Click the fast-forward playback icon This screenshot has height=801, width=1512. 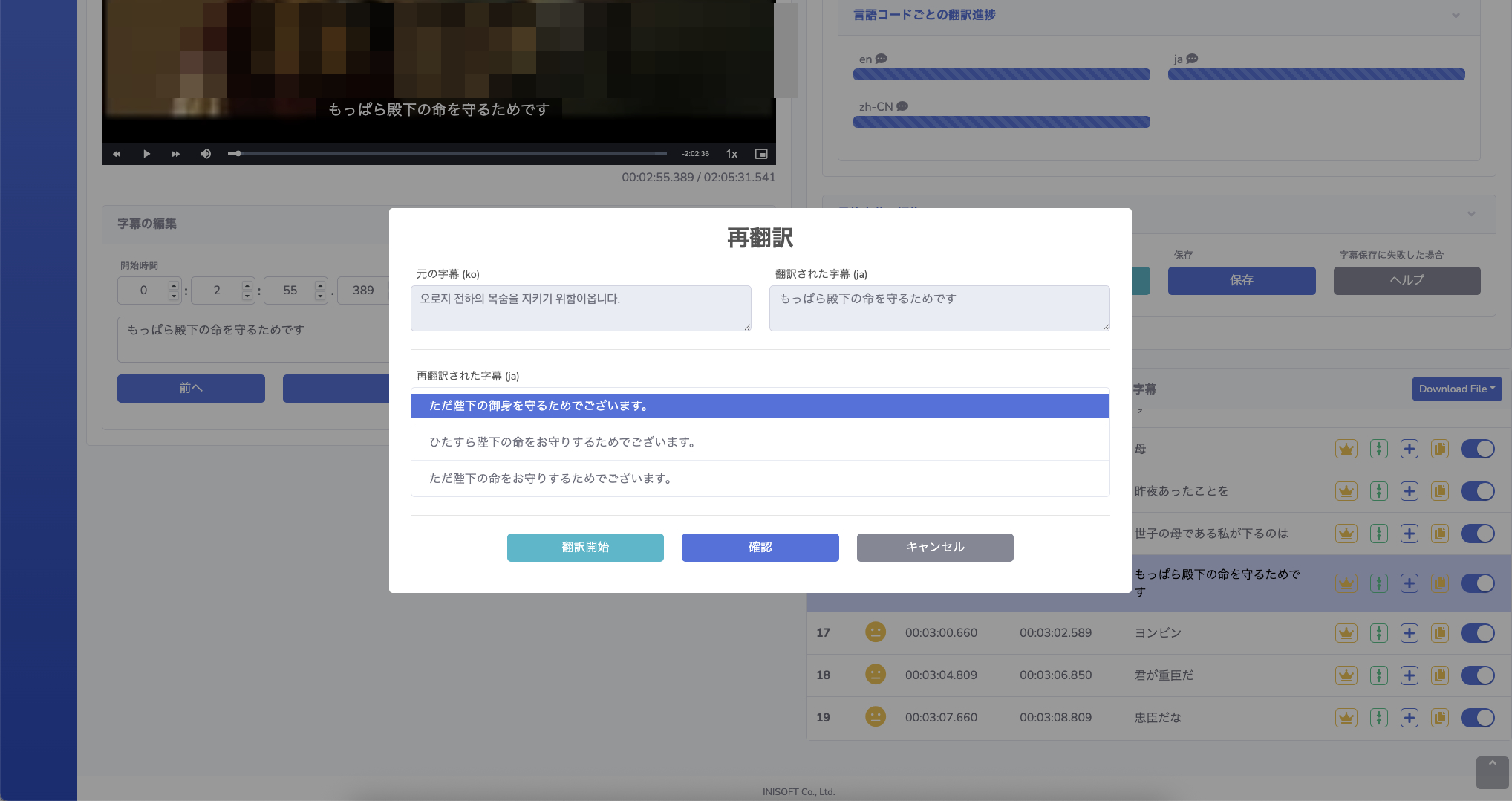coord(176,153)
